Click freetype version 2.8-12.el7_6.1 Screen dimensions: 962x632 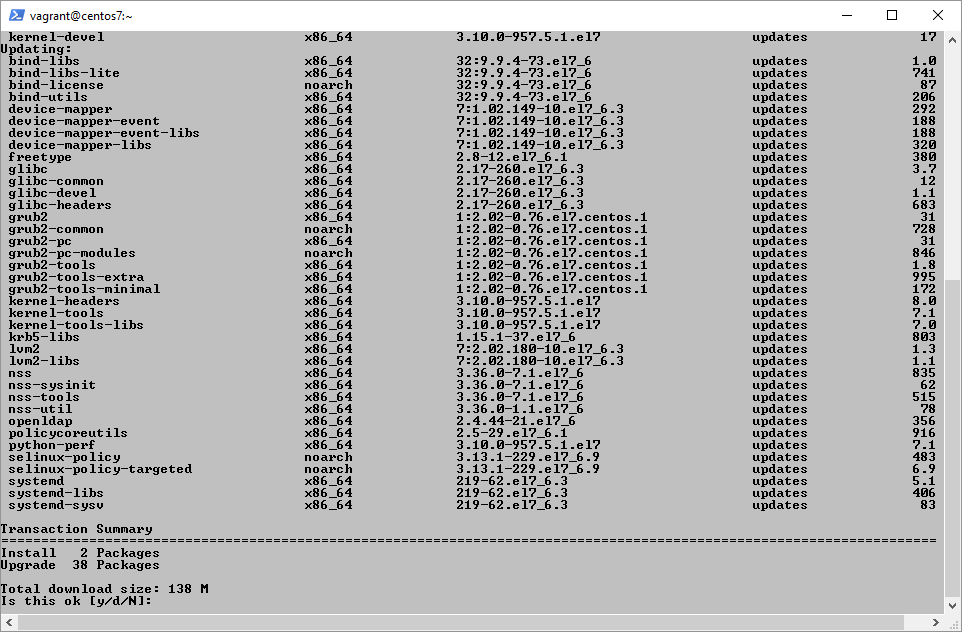point(512,157)
